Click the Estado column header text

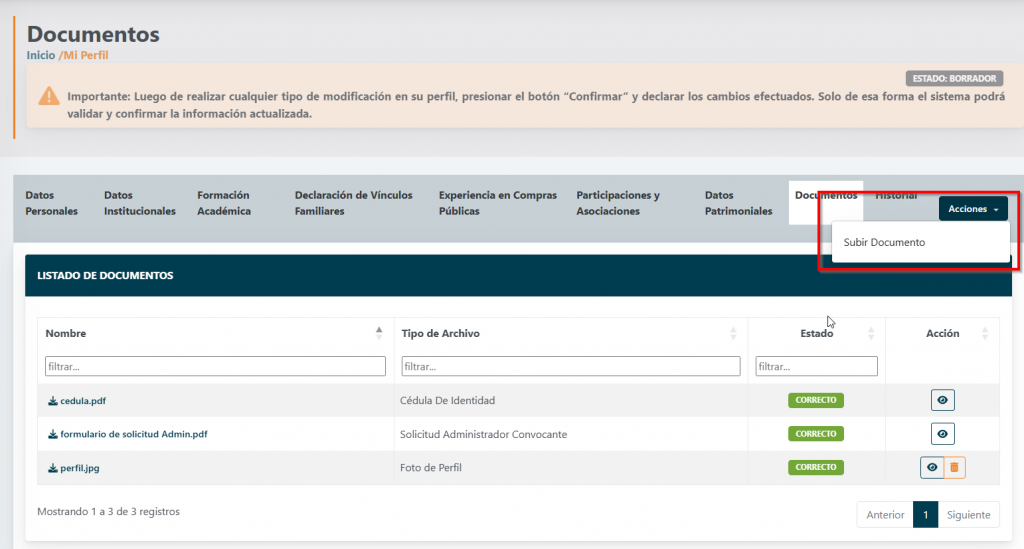coord(816,334)
